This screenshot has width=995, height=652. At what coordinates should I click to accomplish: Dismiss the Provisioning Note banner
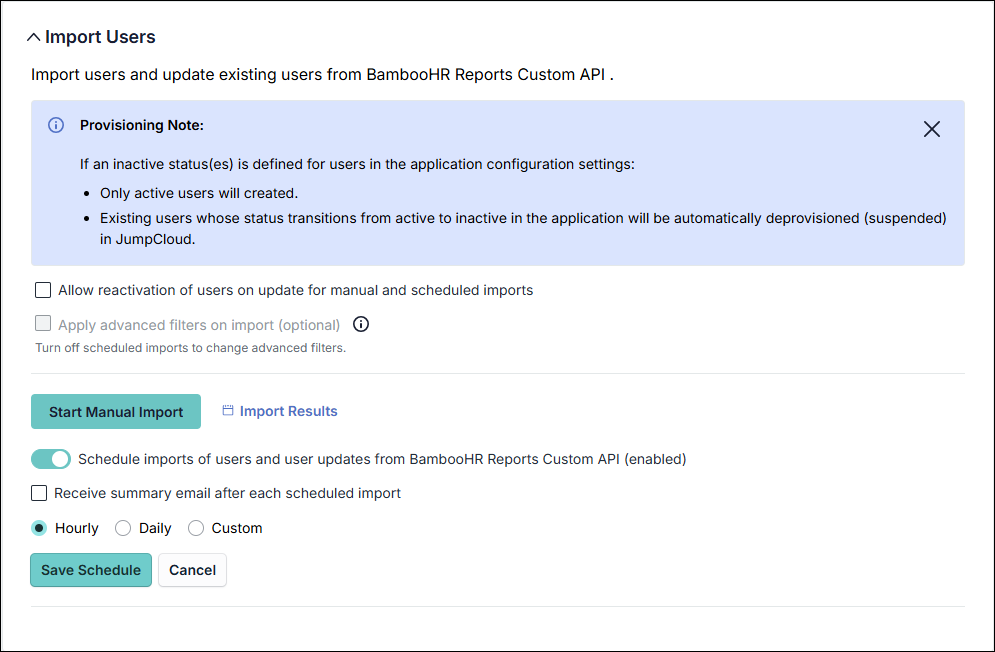[x=932, y=130]
